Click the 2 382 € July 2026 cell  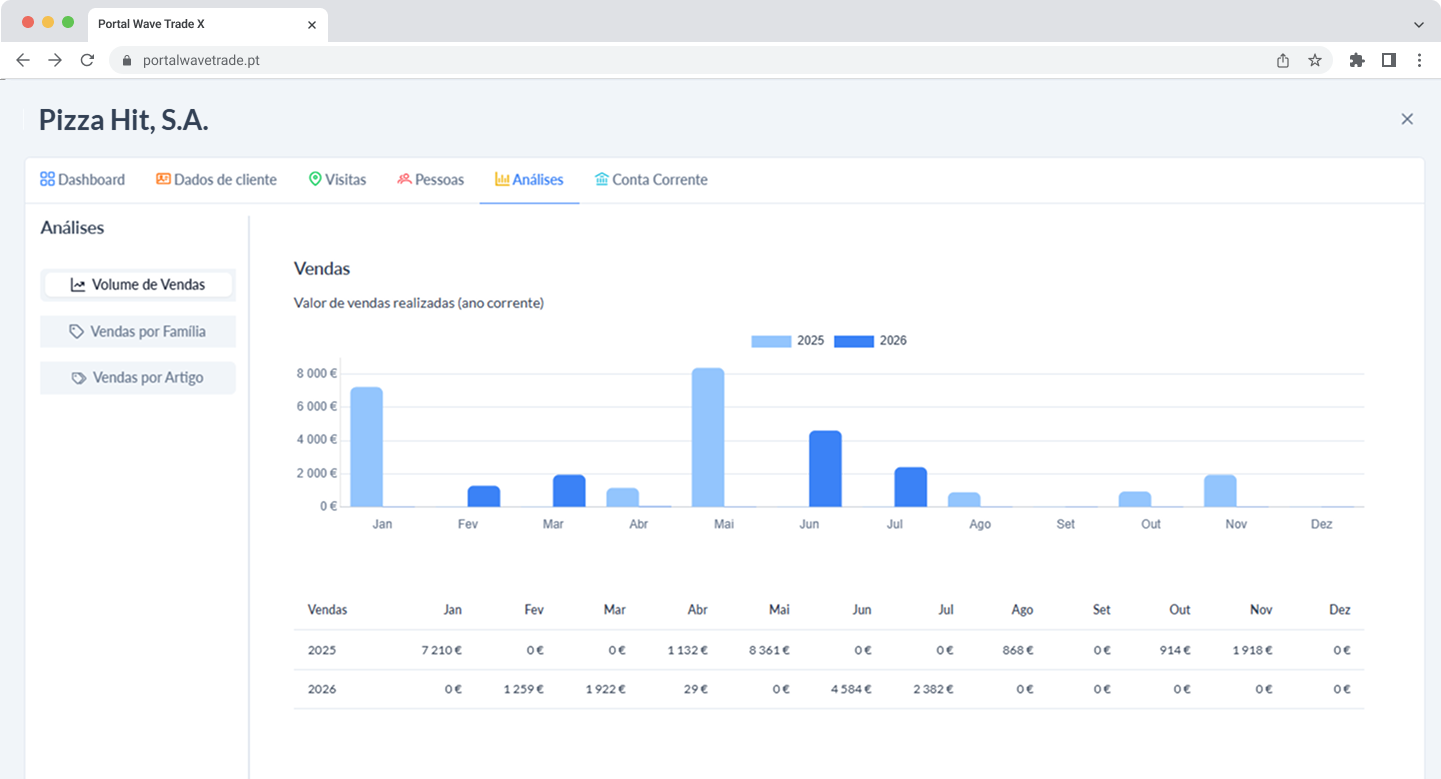tap(933, 689)
